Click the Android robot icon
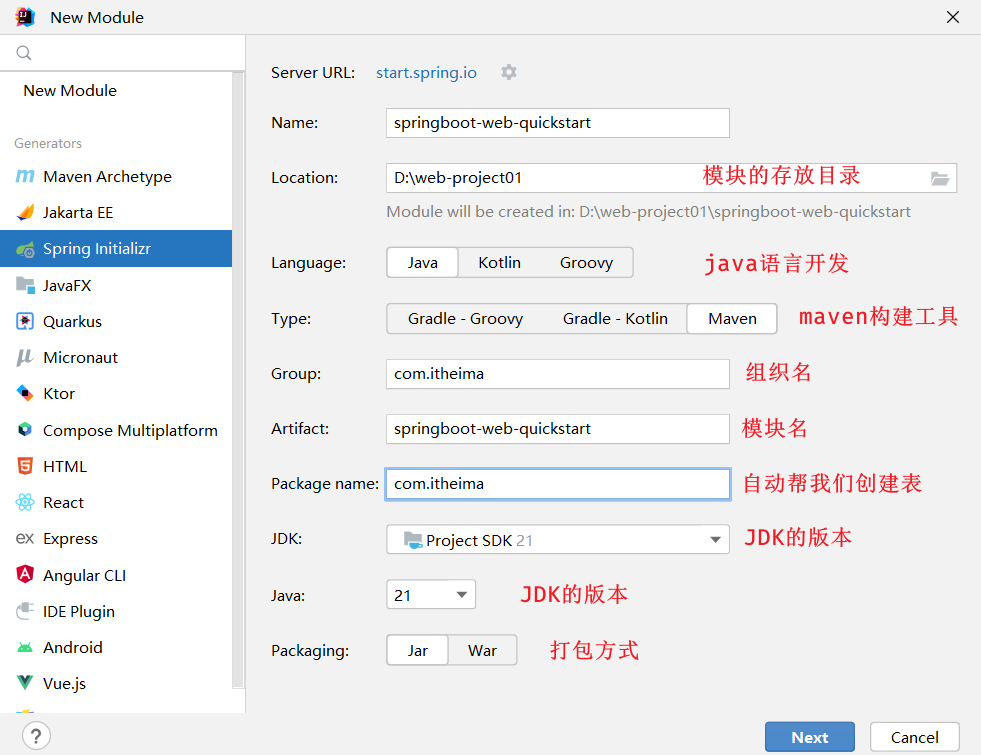Screen dimensions: 981x755 (x=25, y=647)
